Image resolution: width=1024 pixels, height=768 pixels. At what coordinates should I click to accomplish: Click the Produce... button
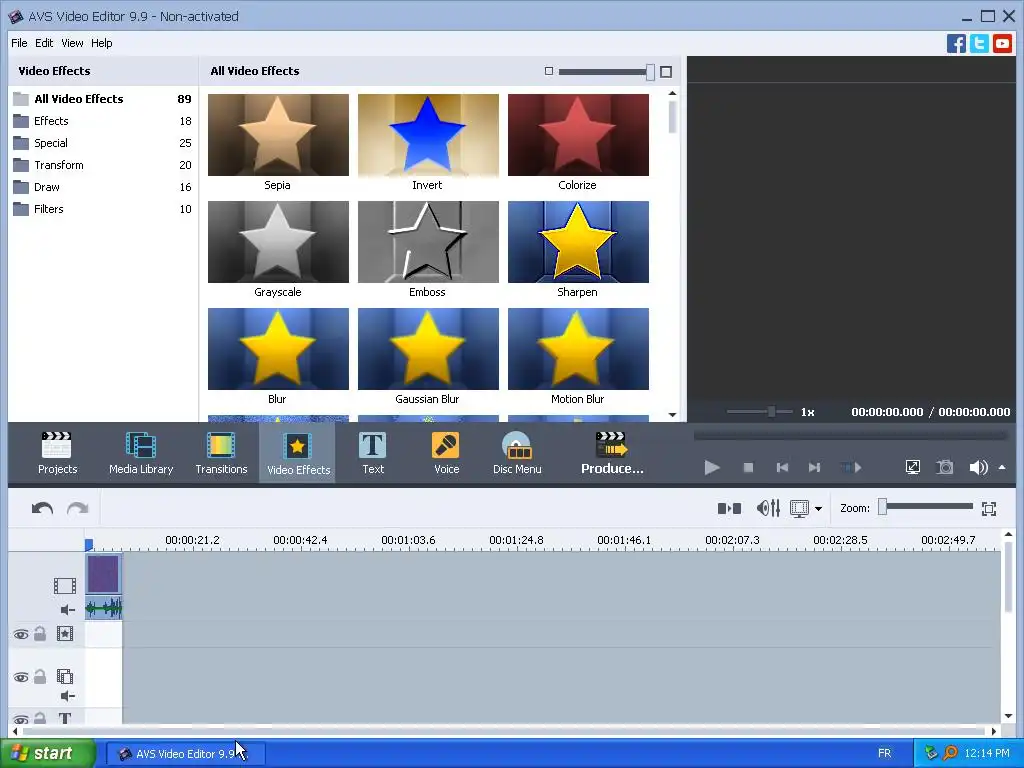pos(612,453)
